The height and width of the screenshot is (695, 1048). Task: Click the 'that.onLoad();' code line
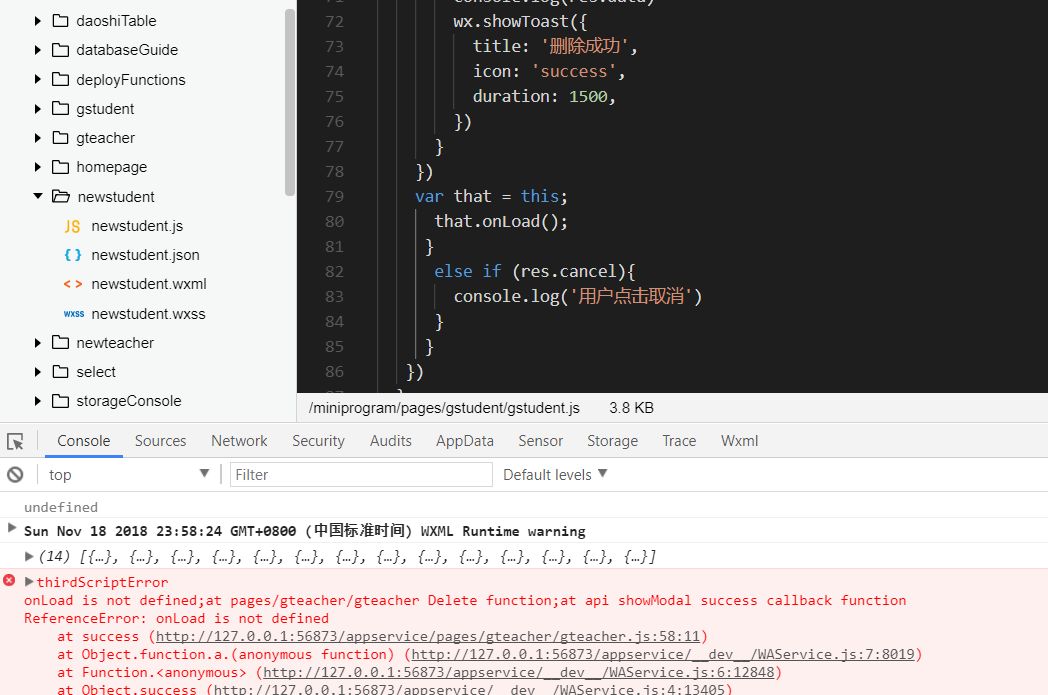(x=501, y=221)
